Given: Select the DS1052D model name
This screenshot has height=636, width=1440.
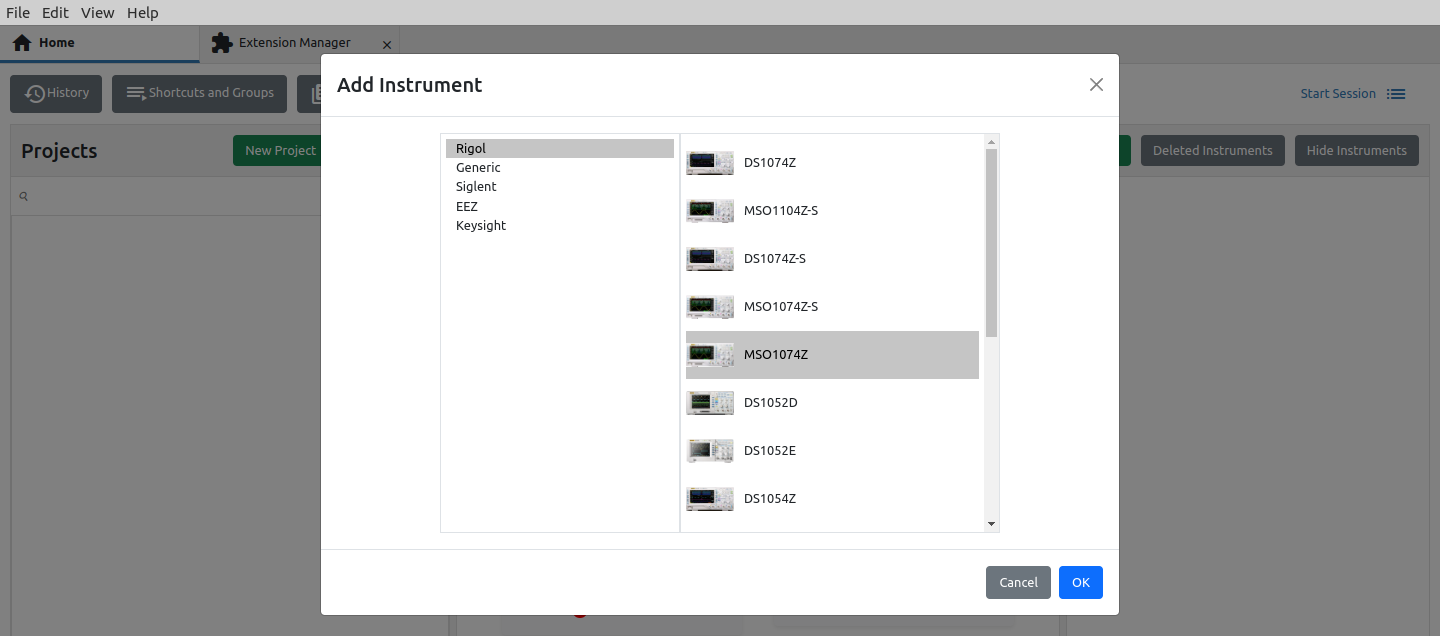Looking at the screenshot, I should (x=771, y=403).
